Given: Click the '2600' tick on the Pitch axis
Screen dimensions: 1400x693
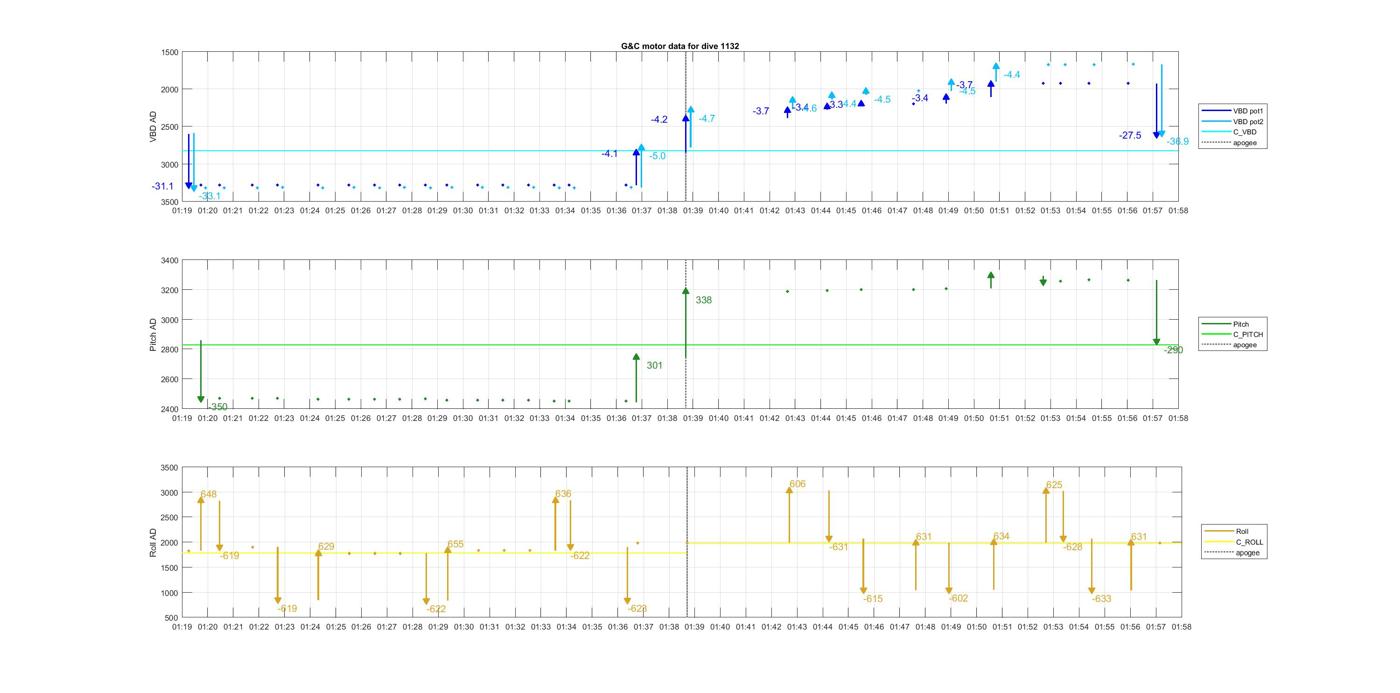Looking at the screenshot, I should (x=169, y=379).
